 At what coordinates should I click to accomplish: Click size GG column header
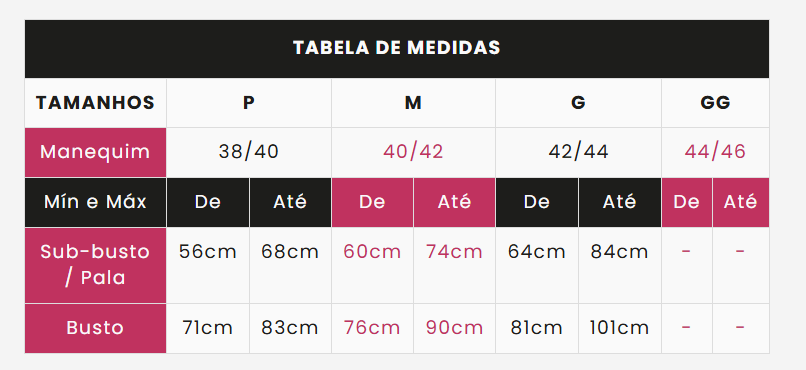click(716, 103)
